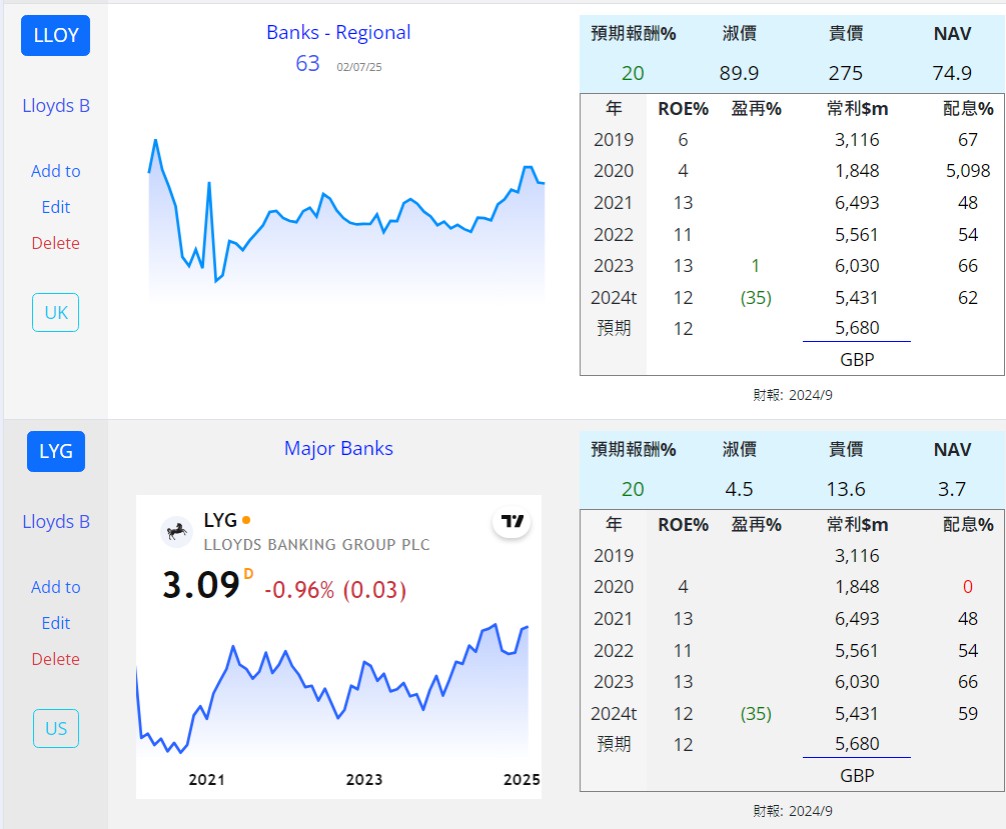
Task: Open Lloyds B link in LYG card
Action: point(56,522)
